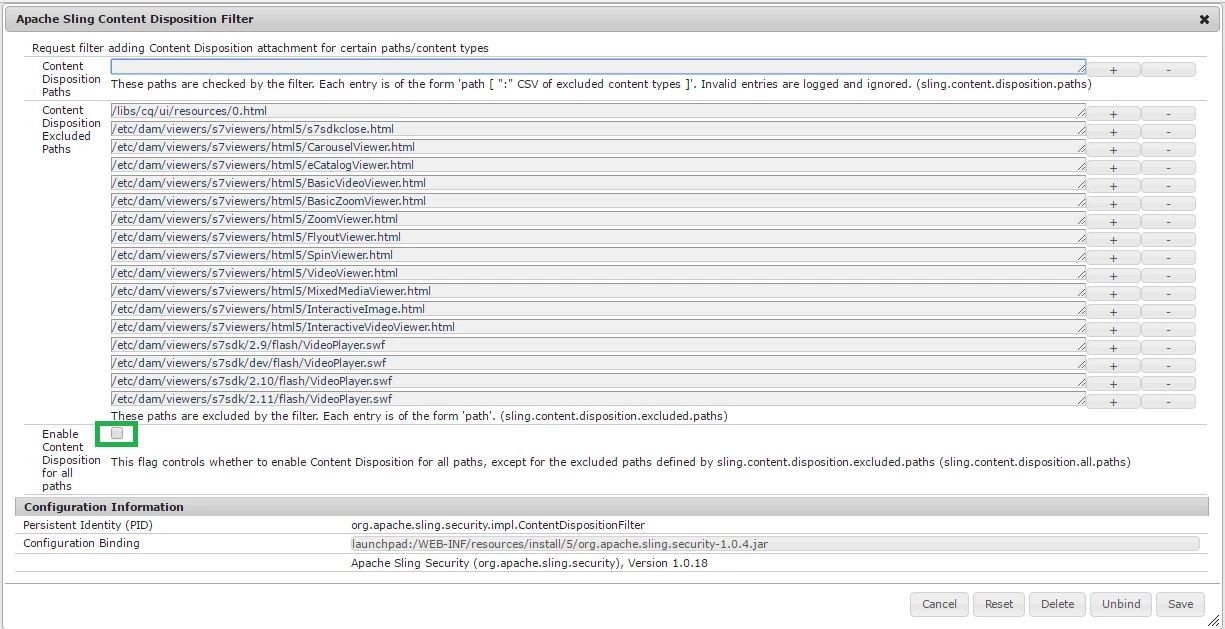The width and height of the screenshot is (1225, 629).
Task: Remove the BasicVideoViewer.html entry
Action: [x=1168, y=186]
